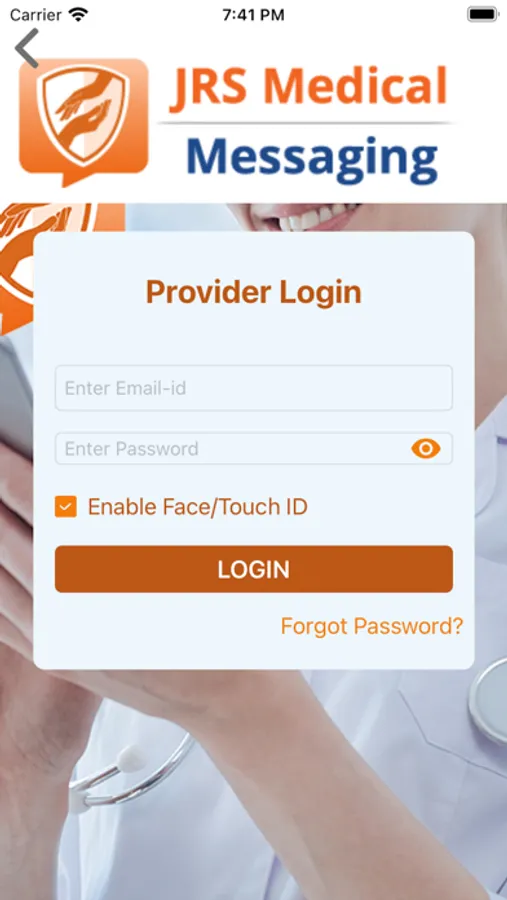507x900 pixels.
Task: Click the gray divider line under JRS Medical
Action: (x=305, y=123)
